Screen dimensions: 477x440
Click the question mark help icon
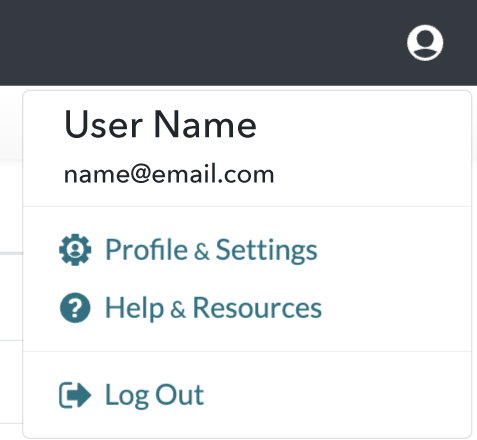pyautogui.click(x=75, y=308)
